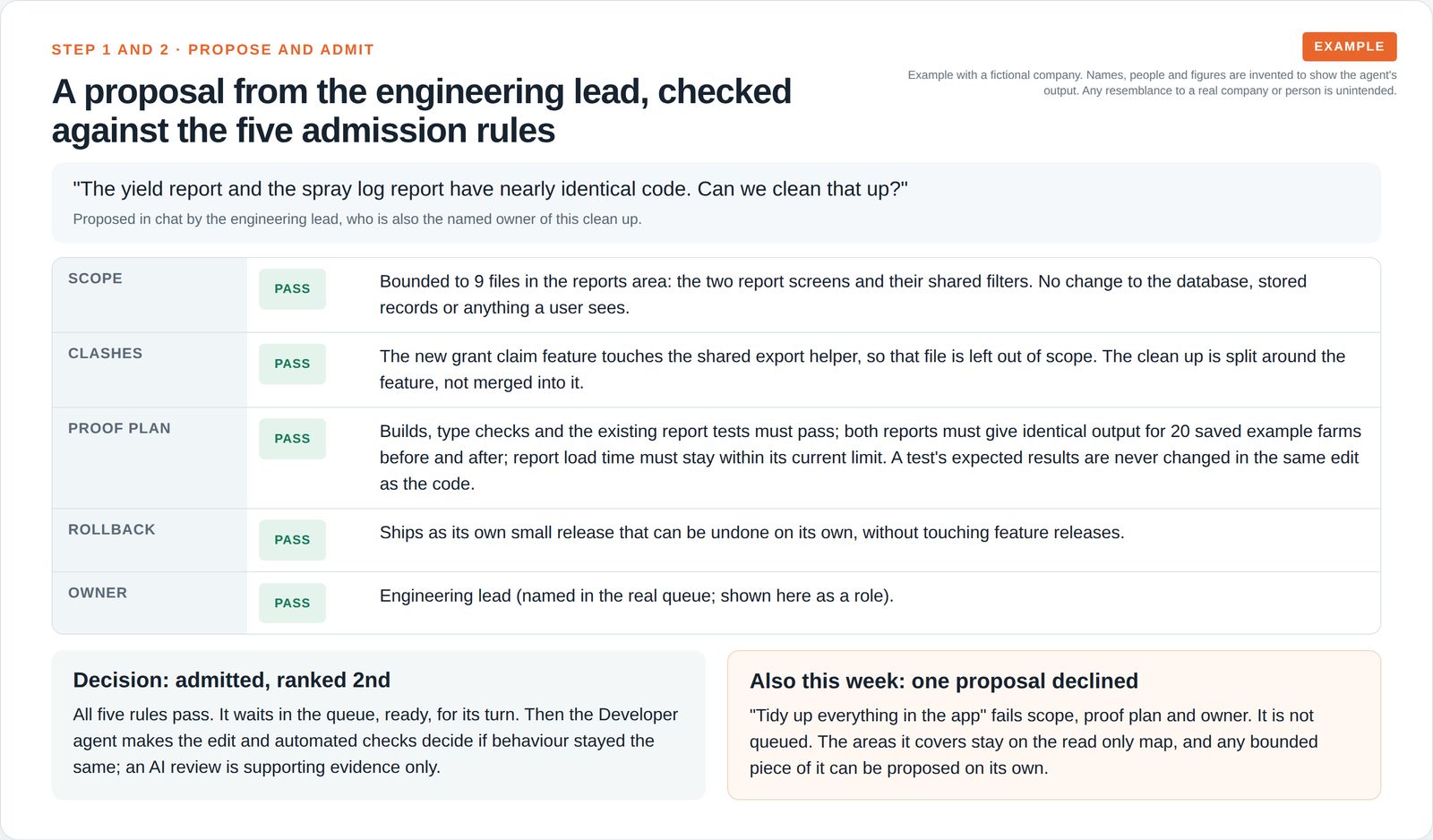Click the 'Also this week: one proposal declined' heading
The width and height of the screenshot is (1433, 840).
coord(944,681)
